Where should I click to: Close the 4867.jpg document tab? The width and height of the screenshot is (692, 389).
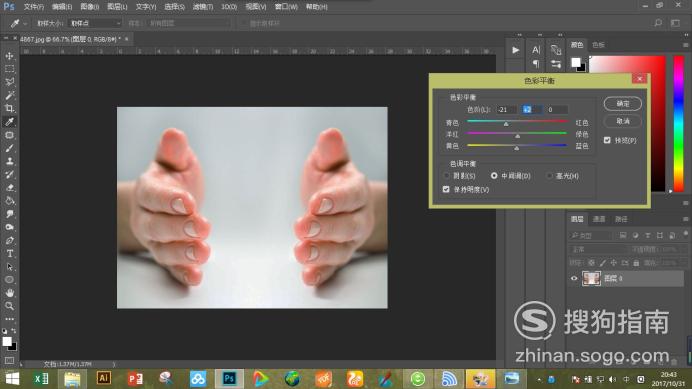[x=127, y=39]
